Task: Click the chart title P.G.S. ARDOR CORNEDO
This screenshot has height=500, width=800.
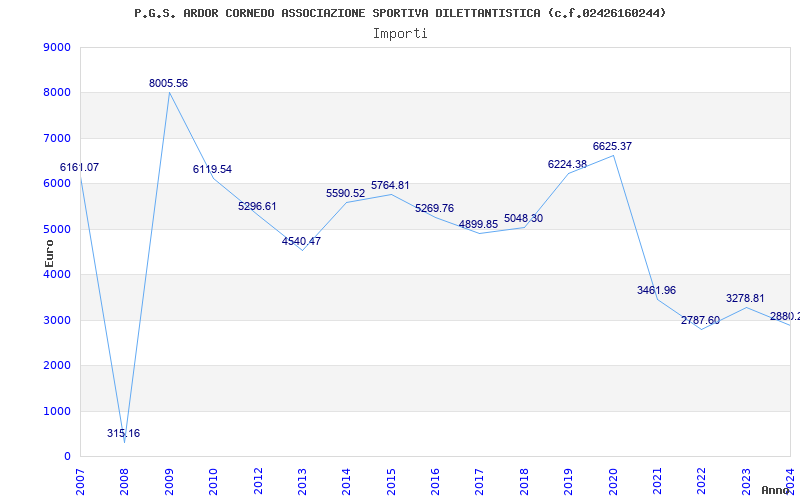Action: (400, 13)
